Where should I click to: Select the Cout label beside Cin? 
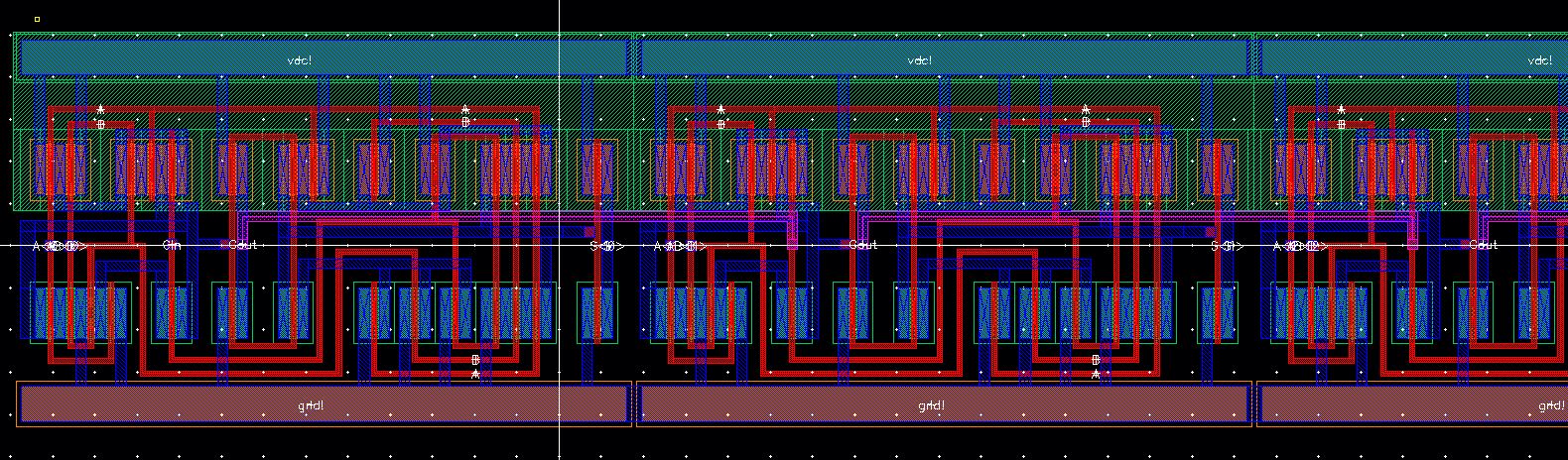pyautogui.click(x=242, y=245)
